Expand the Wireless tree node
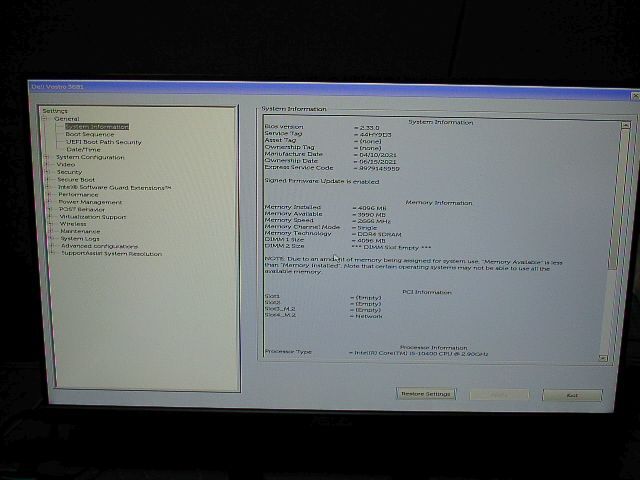Viewport: 640px width, 480px height. (x=51, y=224)
